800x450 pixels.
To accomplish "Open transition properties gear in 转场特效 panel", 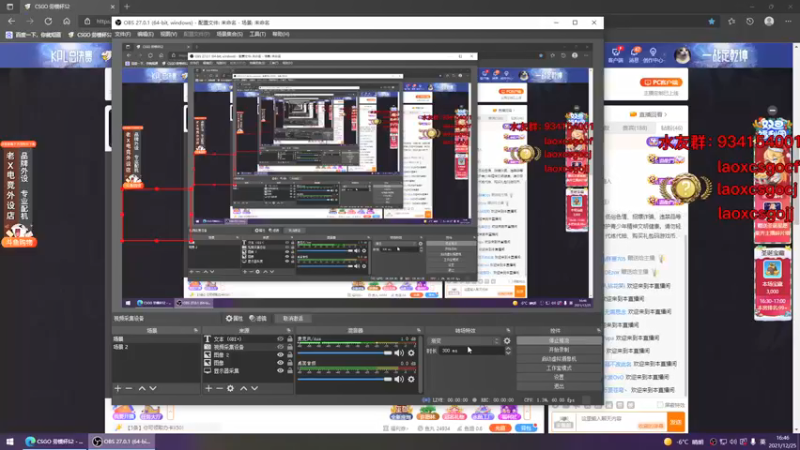I will (x=507, y=341).
